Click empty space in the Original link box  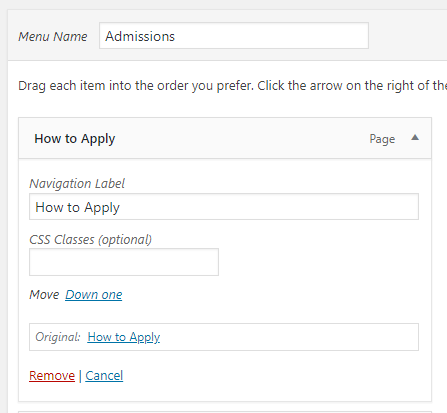pos(287,337)
